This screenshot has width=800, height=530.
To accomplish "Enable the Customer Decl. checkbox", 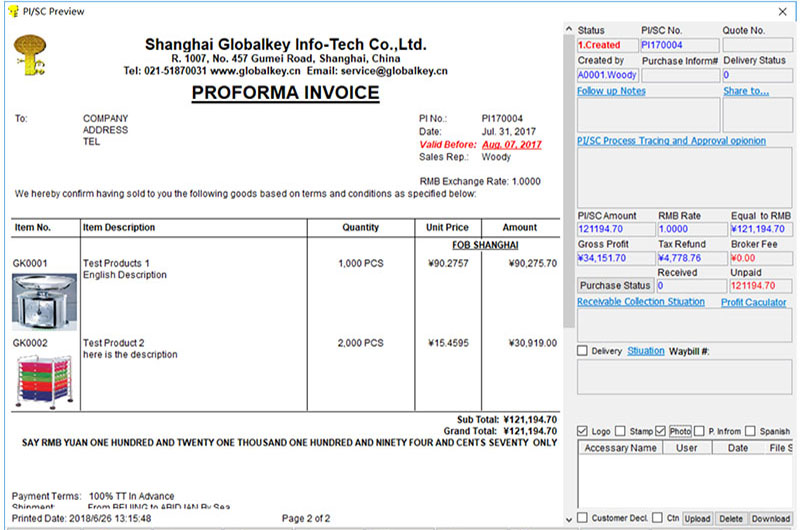I will point(583,517).
